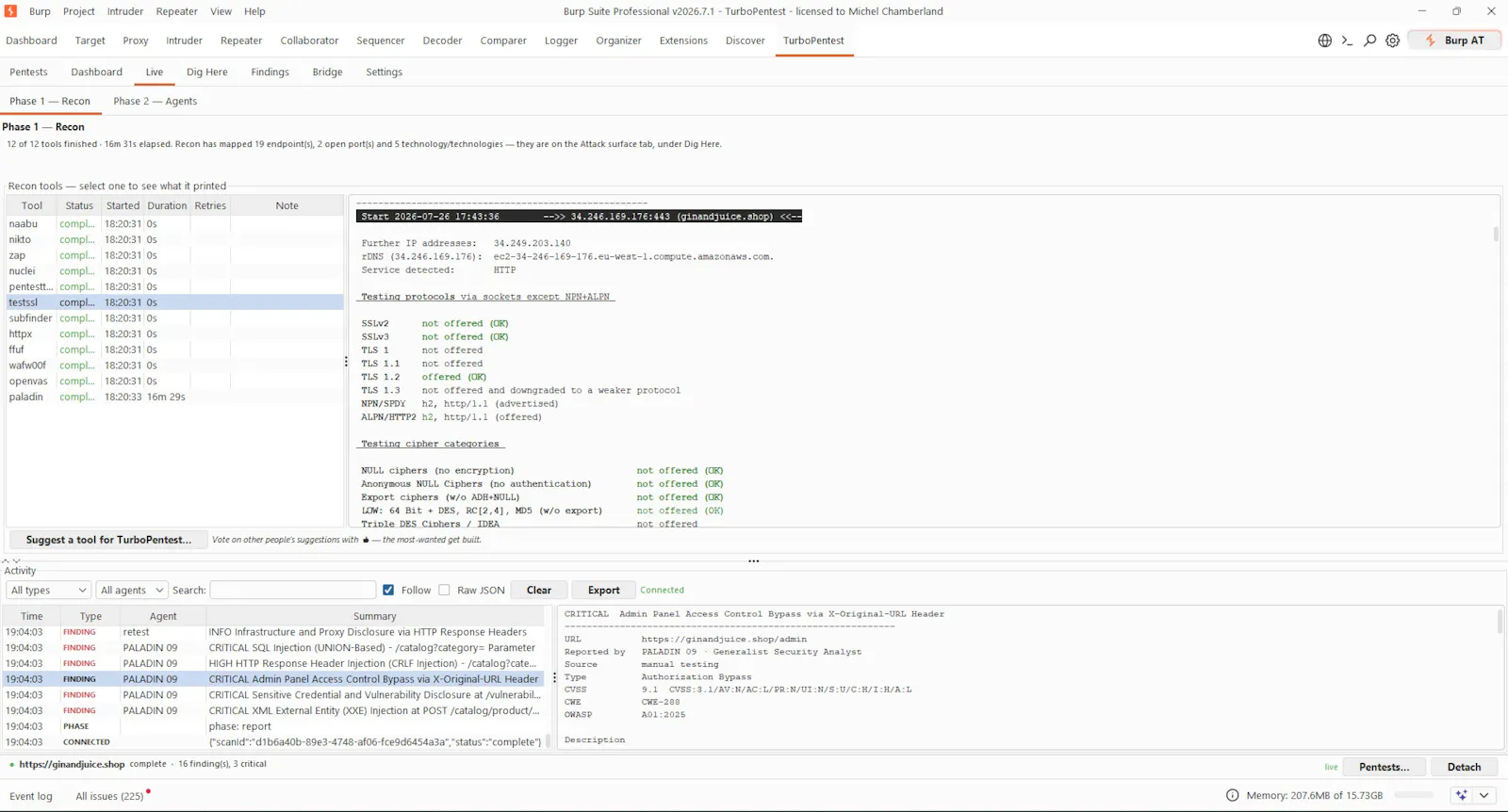Viewport: 1508px width, 812px height.
Task: Select the nikto tool row
Action: [x=174, y=239]
